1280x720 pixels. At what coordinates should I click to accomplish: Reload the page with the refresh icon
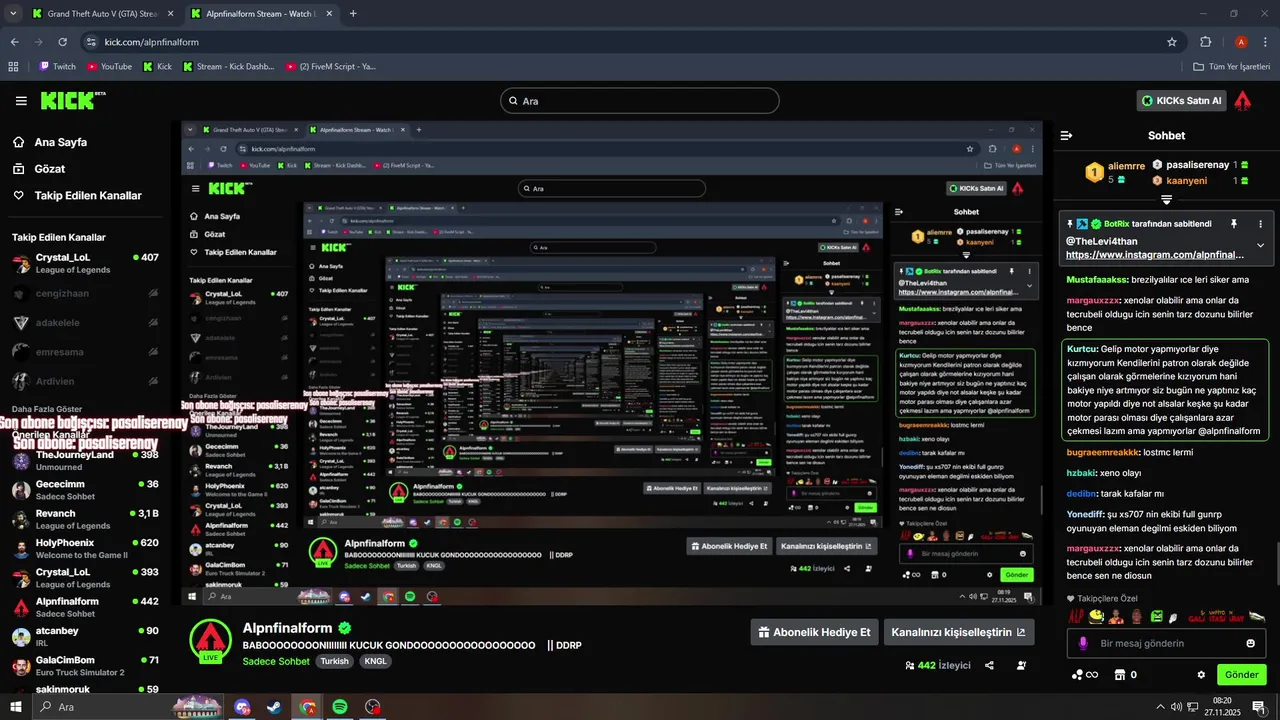click(x=62, y=42)
